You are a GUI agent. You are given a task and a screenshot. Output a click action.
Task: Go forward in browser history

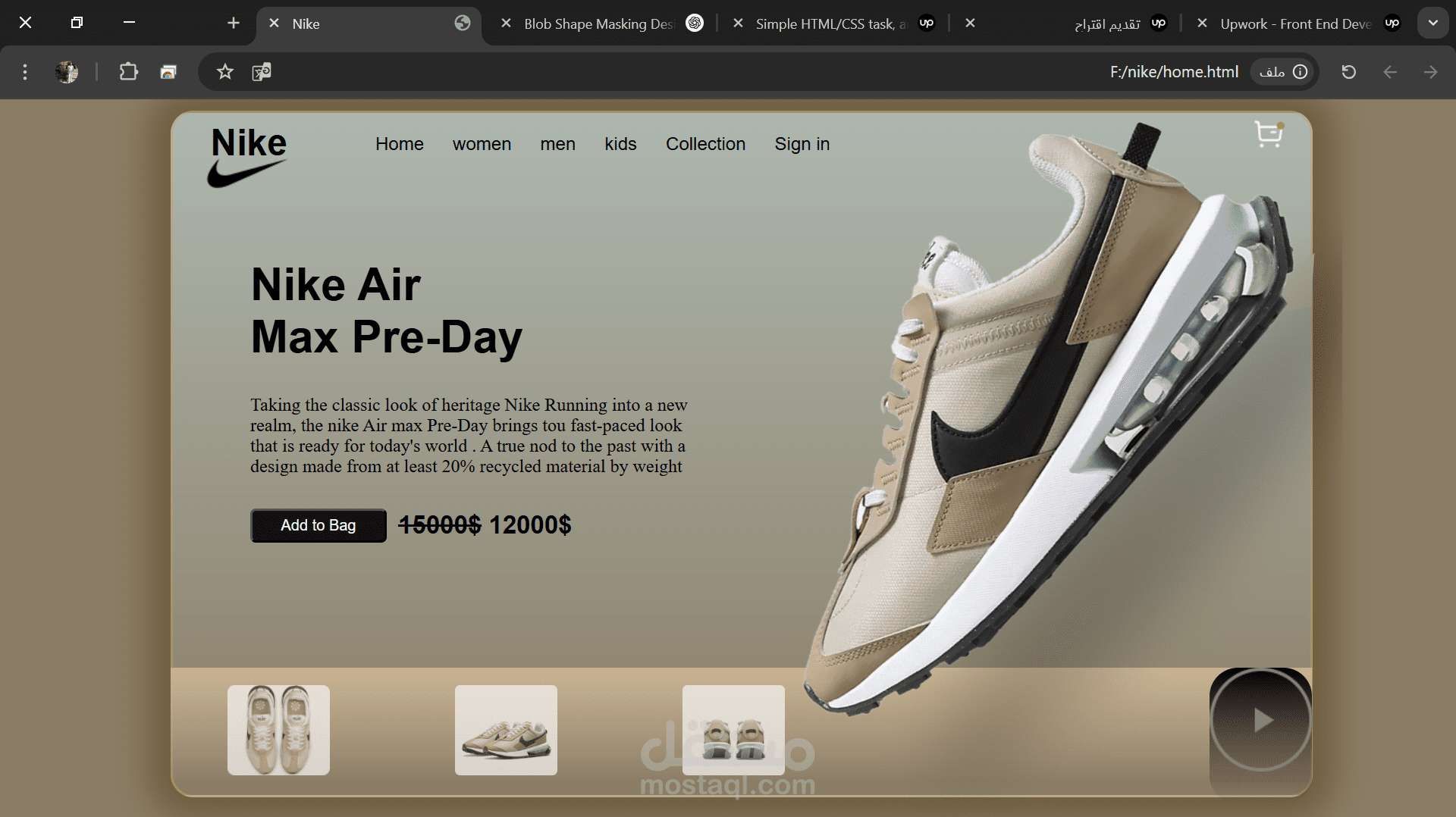click(1431, 72)
